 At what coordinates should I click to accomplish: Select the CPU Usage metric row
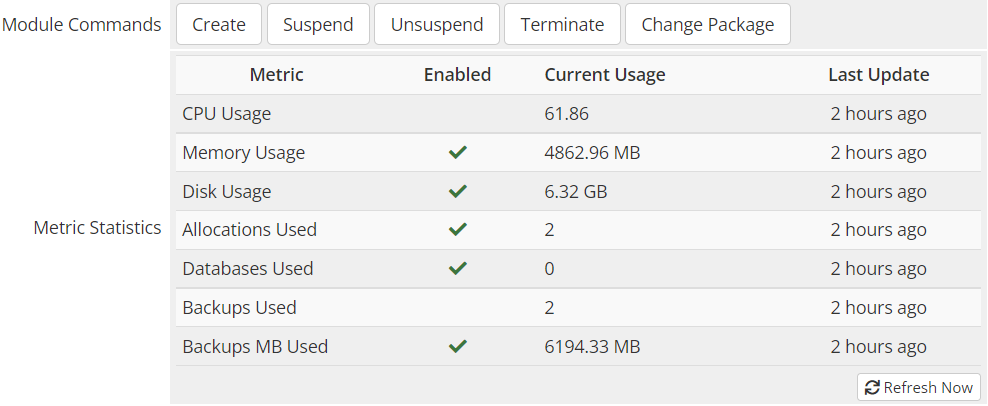click(227, 114)
